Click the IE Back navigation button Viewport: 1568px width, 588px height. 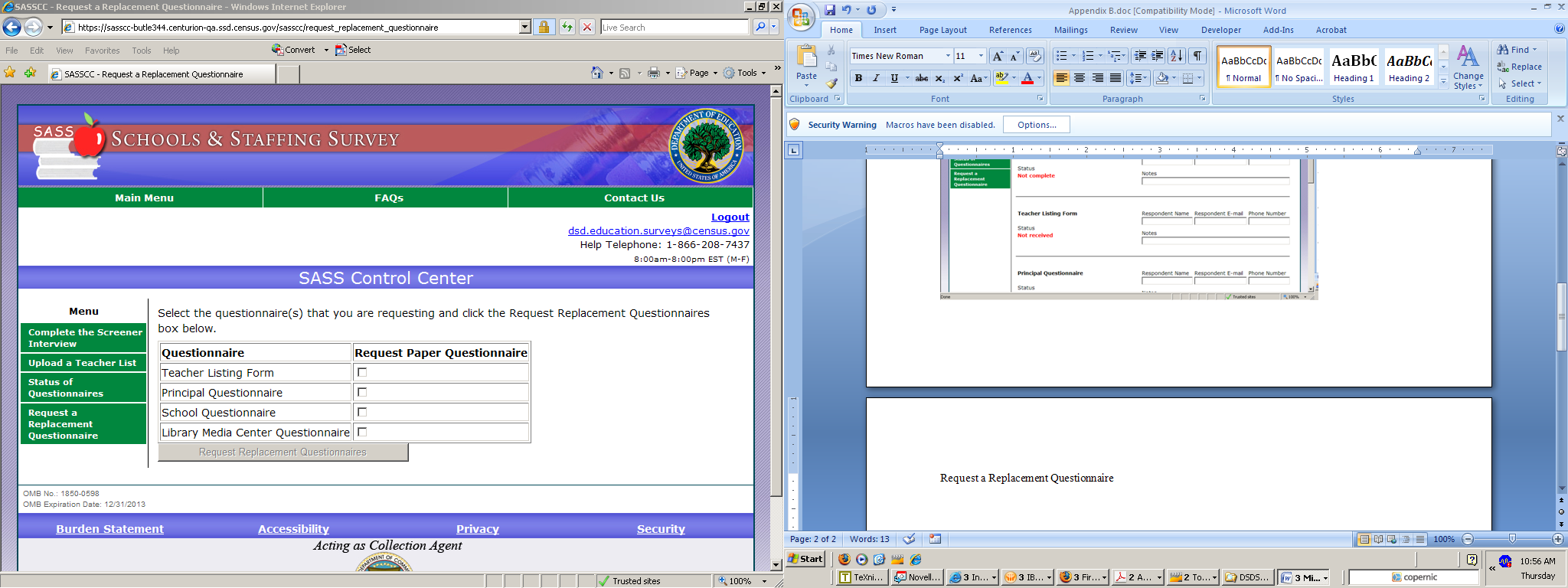coord(11,28)
